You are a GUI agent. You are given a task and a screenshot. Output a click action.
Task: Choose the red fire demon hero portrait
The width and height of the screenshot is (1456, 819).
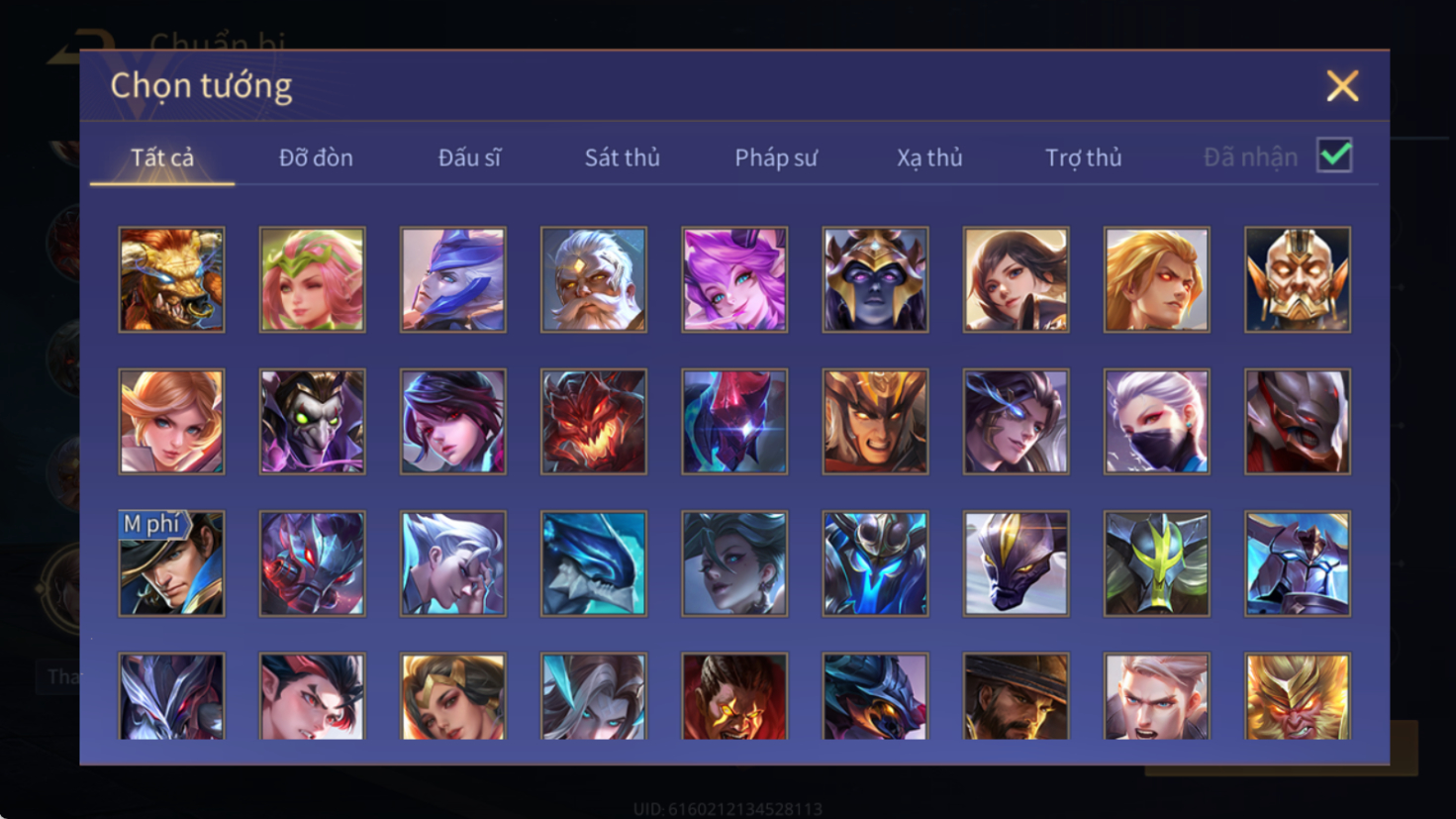pos(594,422)
